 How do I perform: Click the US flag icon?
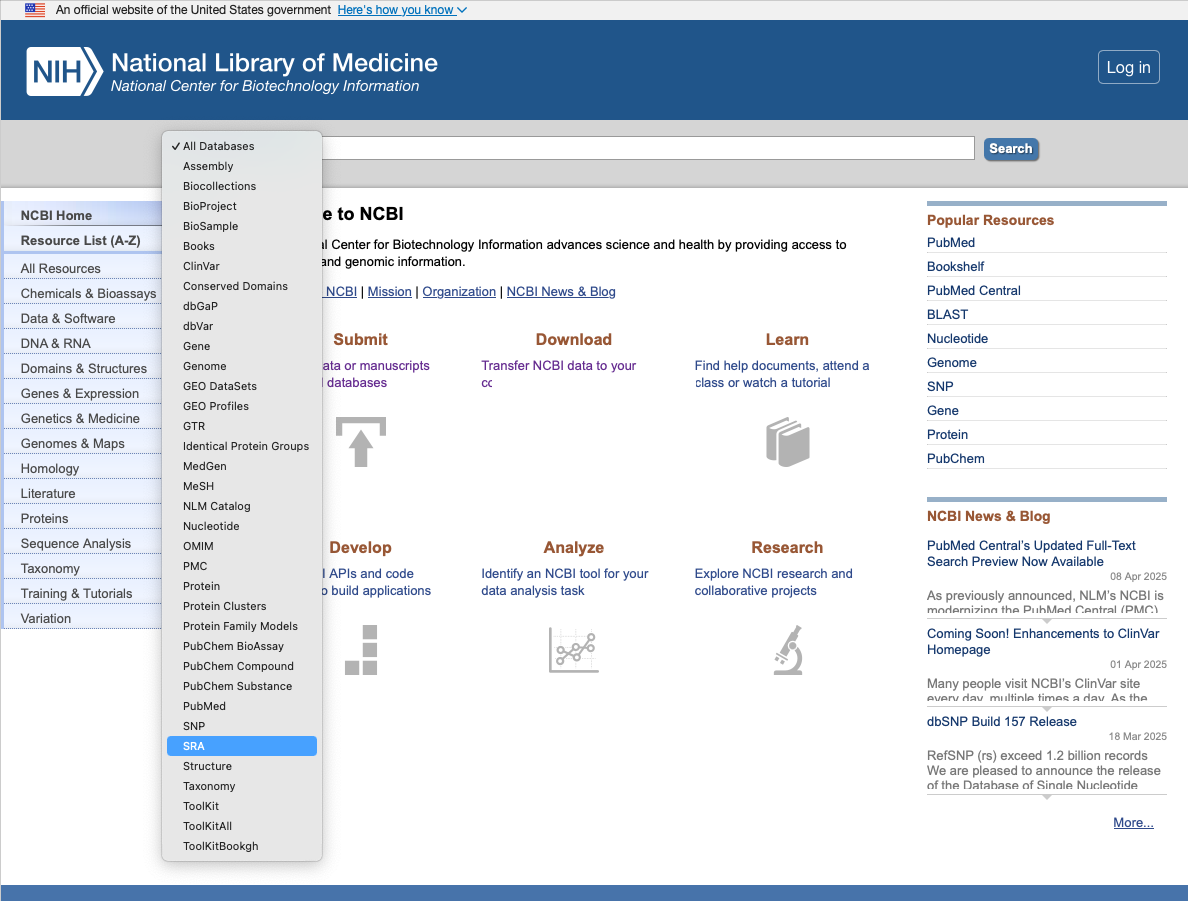pyautogui.click(x=35, y=10)
